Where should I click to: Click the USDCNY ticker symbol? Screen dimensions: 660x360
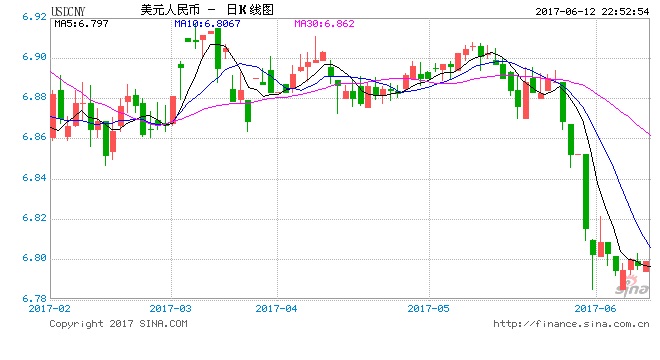click(x=68, y=11)
